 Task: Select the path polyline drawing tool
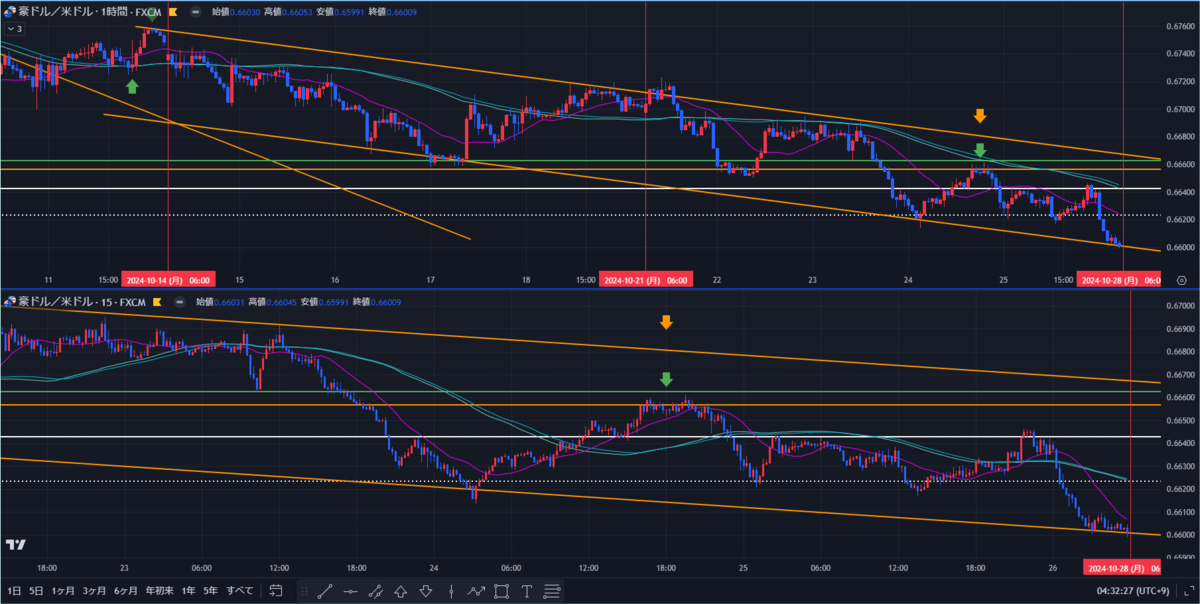(476, 591)
